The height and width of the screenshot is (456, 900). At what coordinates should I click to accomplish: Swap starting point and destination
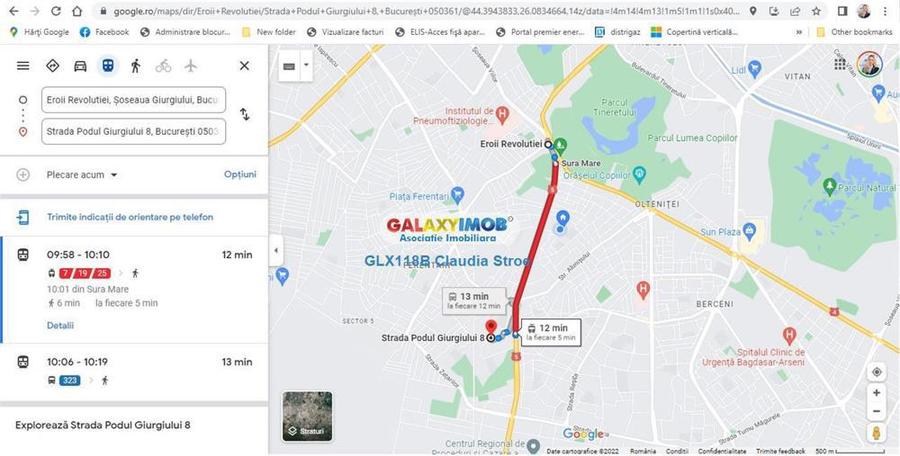pyautogui.click(x=245, y=114)
